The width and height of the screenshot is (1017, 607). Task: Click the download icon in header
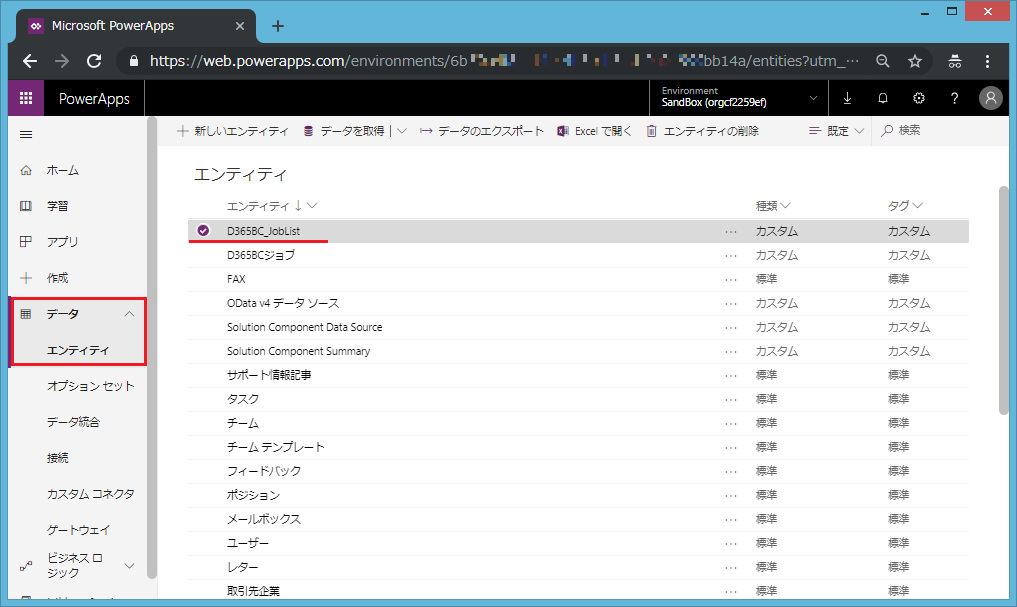[x=847, y=98]
